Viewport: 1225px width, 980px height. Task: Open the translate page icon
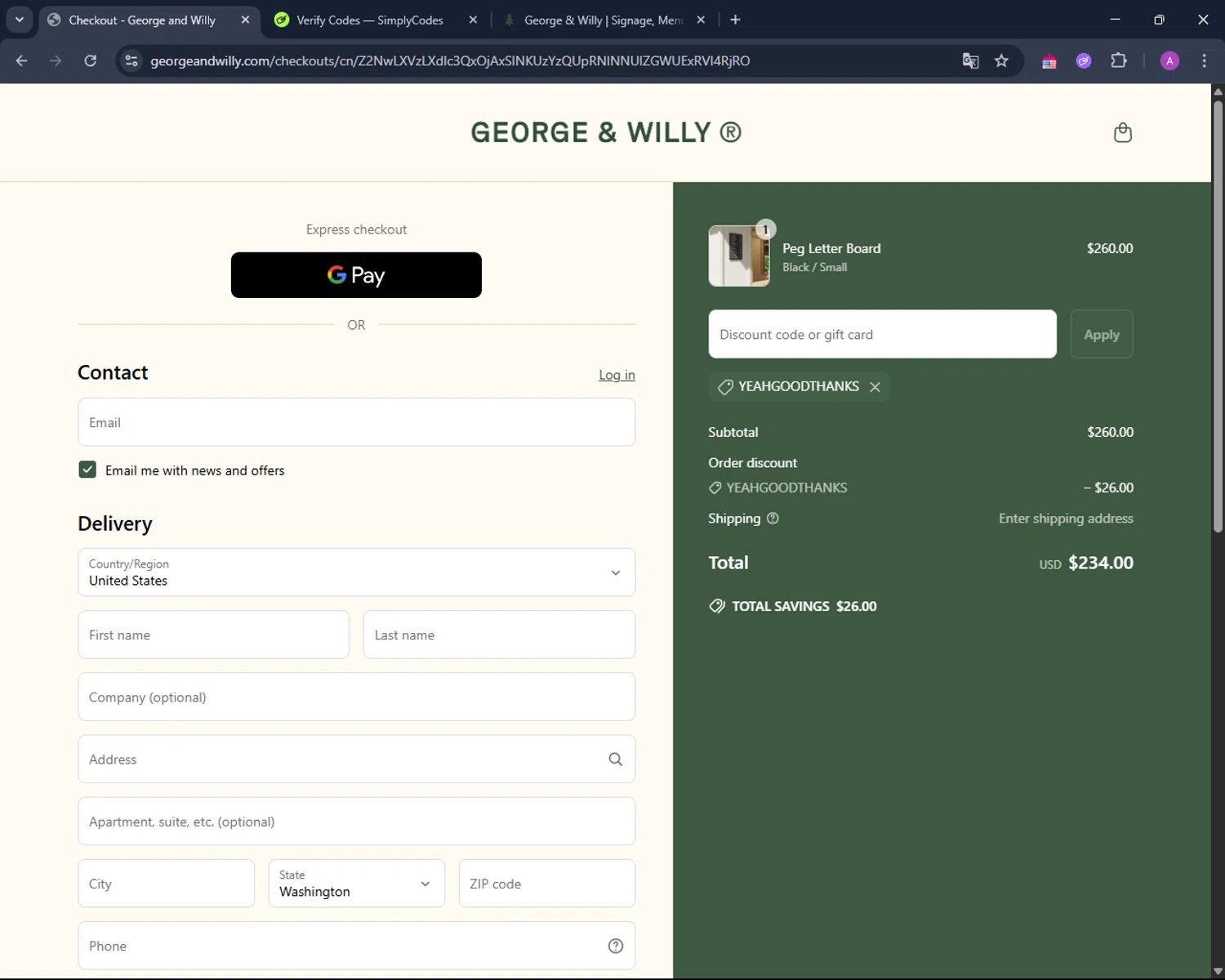tap(970, 60)
